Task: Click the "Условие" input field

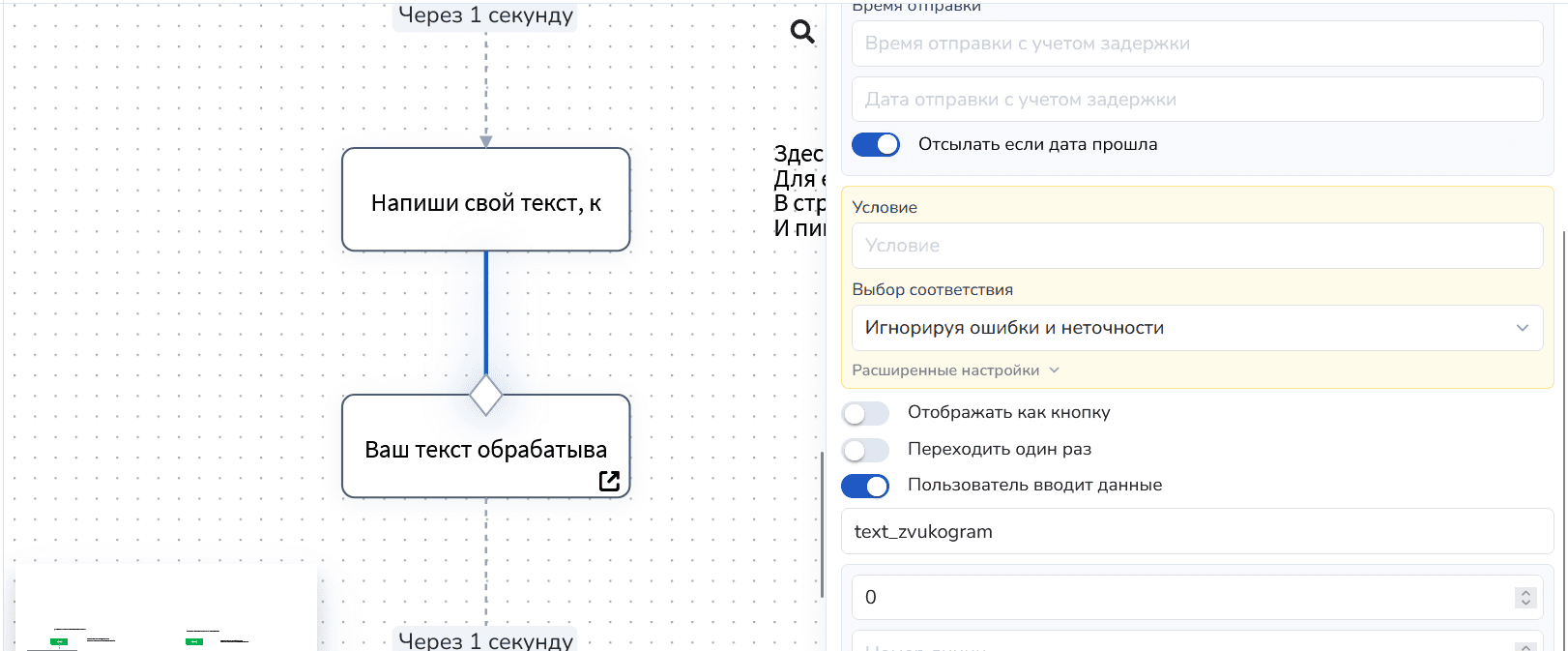Action: click(x=1196, y=246)
